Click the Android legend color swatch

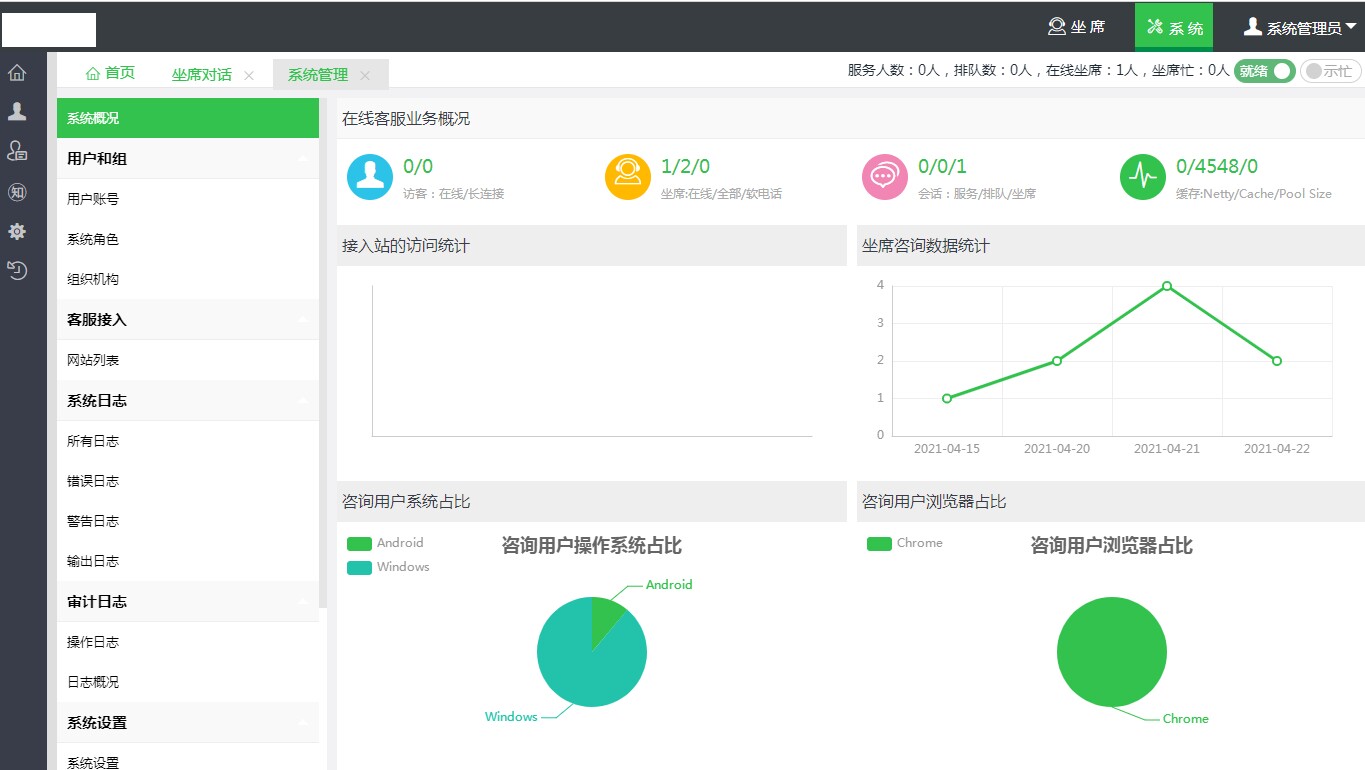[359, 544]
